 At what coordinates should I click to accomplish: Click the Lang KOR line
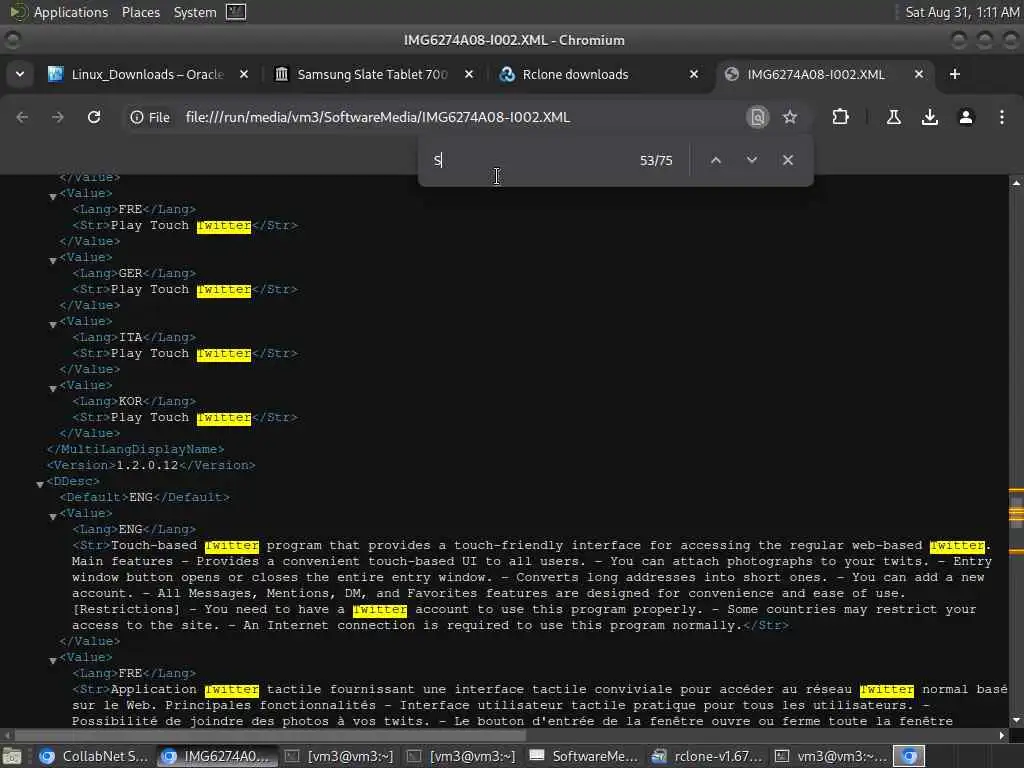click(x=134, y=401)
